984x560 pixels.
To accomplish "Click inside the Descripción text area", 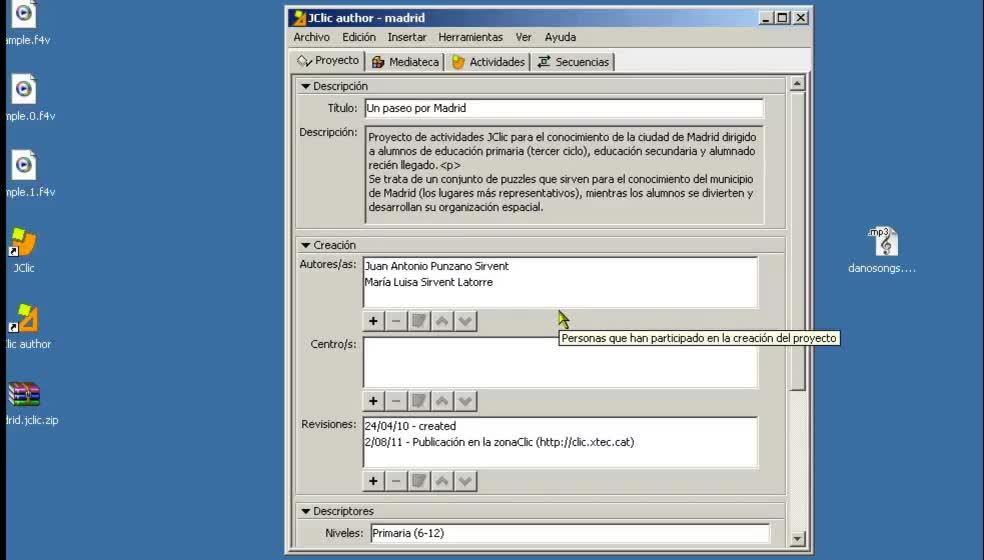I will pyautogui.click(x=564, y=174).
